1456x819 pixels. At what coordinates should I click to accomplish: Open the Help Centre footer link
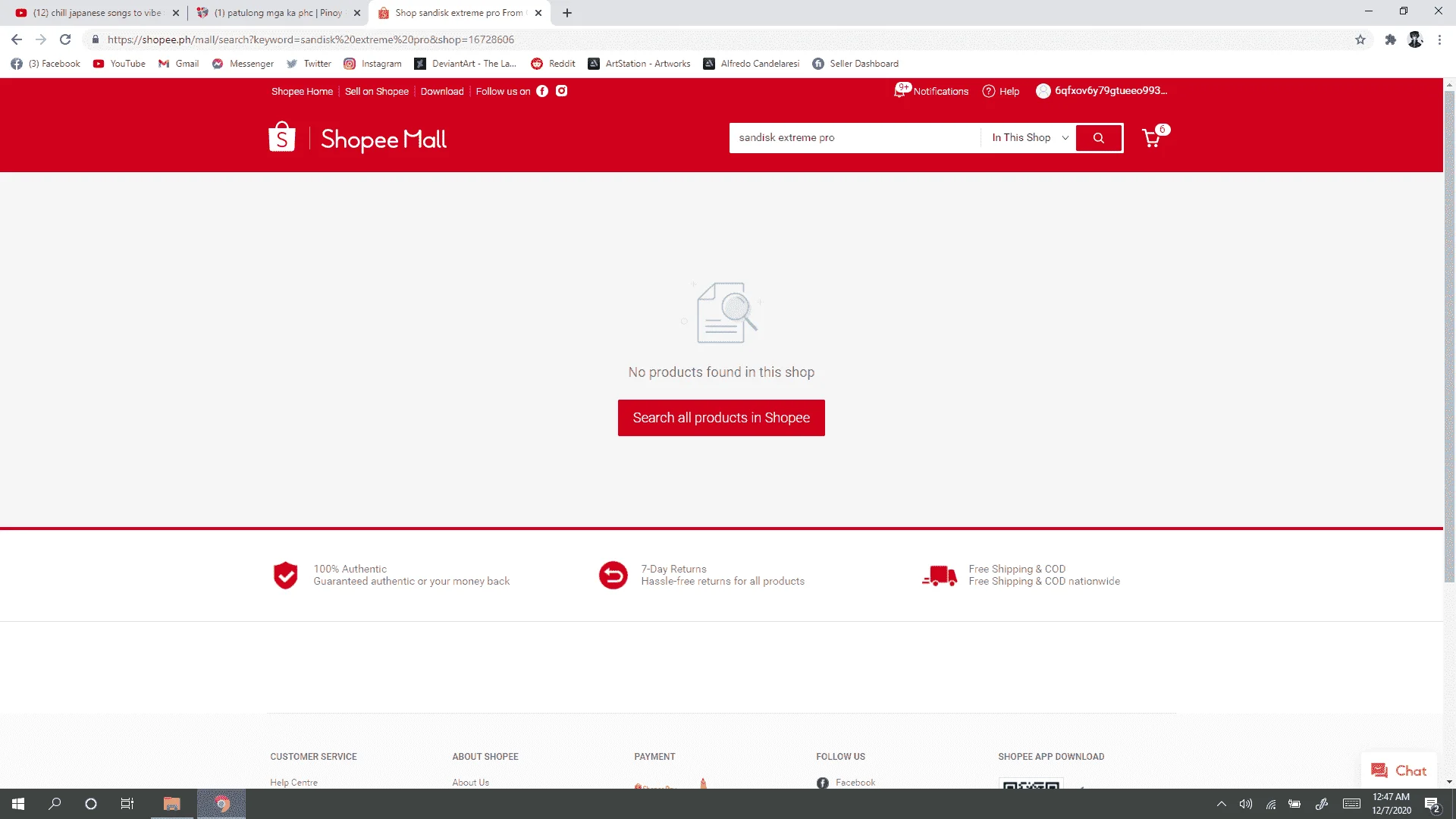point(293,783)
